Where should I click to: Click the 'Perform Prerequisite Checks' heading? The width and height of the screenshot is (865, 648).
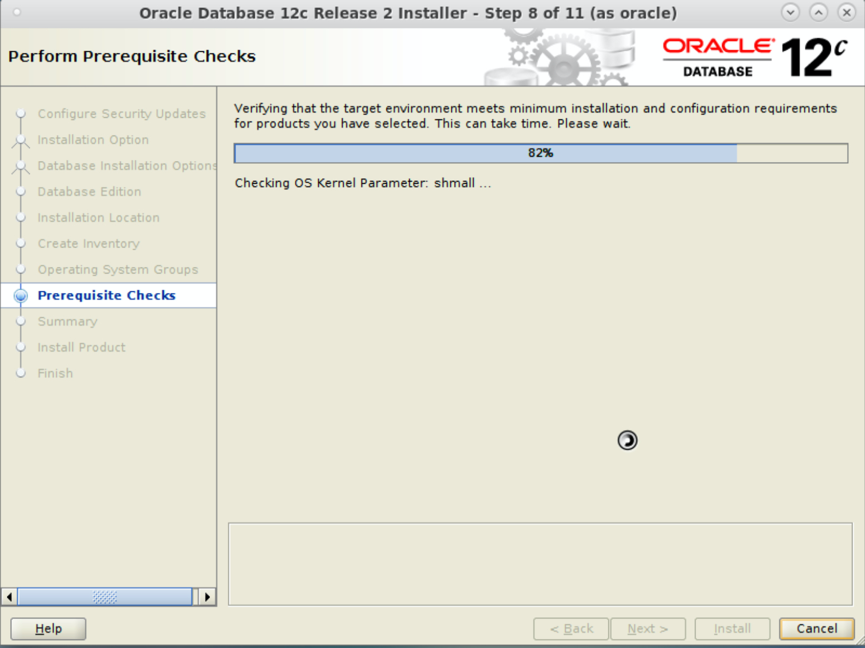point(132,56)
